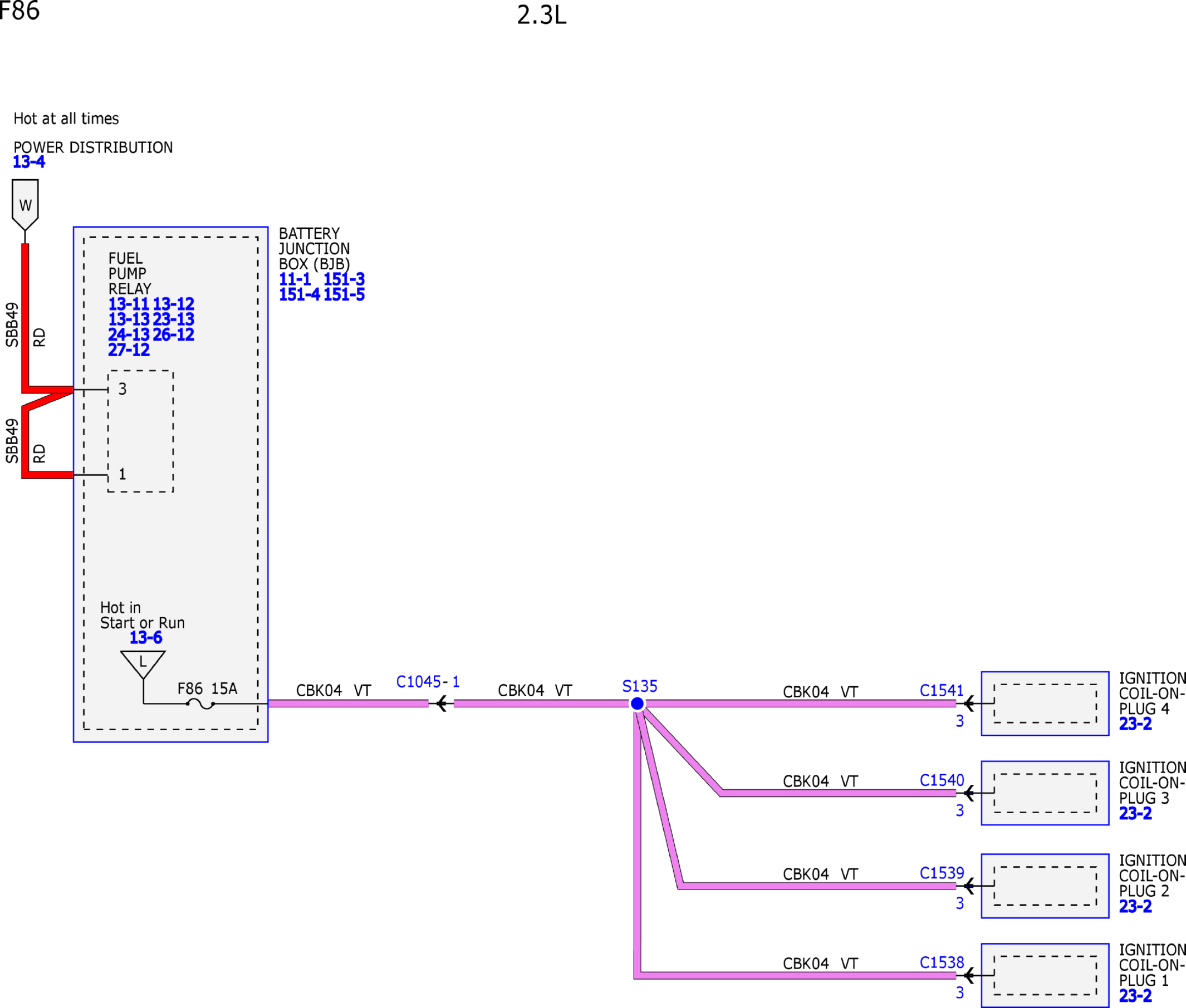The width and height of the screenshot is (1186, 1008).
Task: Click the 'CBK04 VT' label left of C1045
Action: (x=334, y=691)
